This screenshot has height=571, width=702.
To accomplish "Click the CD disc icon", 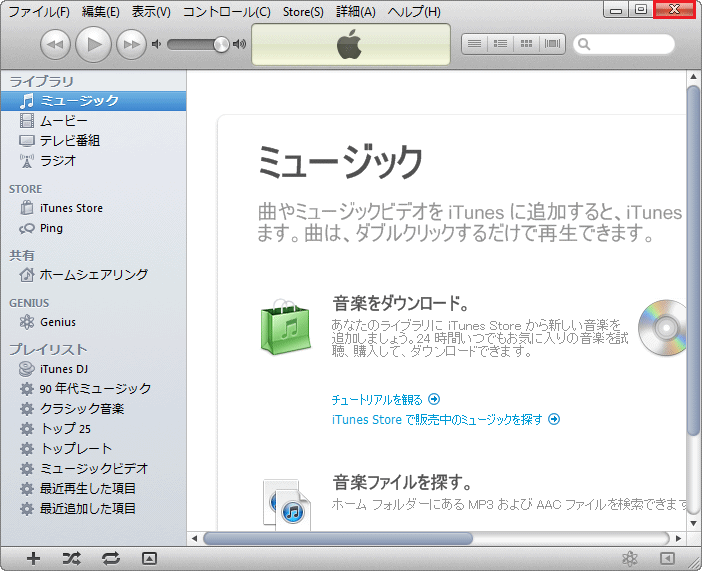I will 663,328.
